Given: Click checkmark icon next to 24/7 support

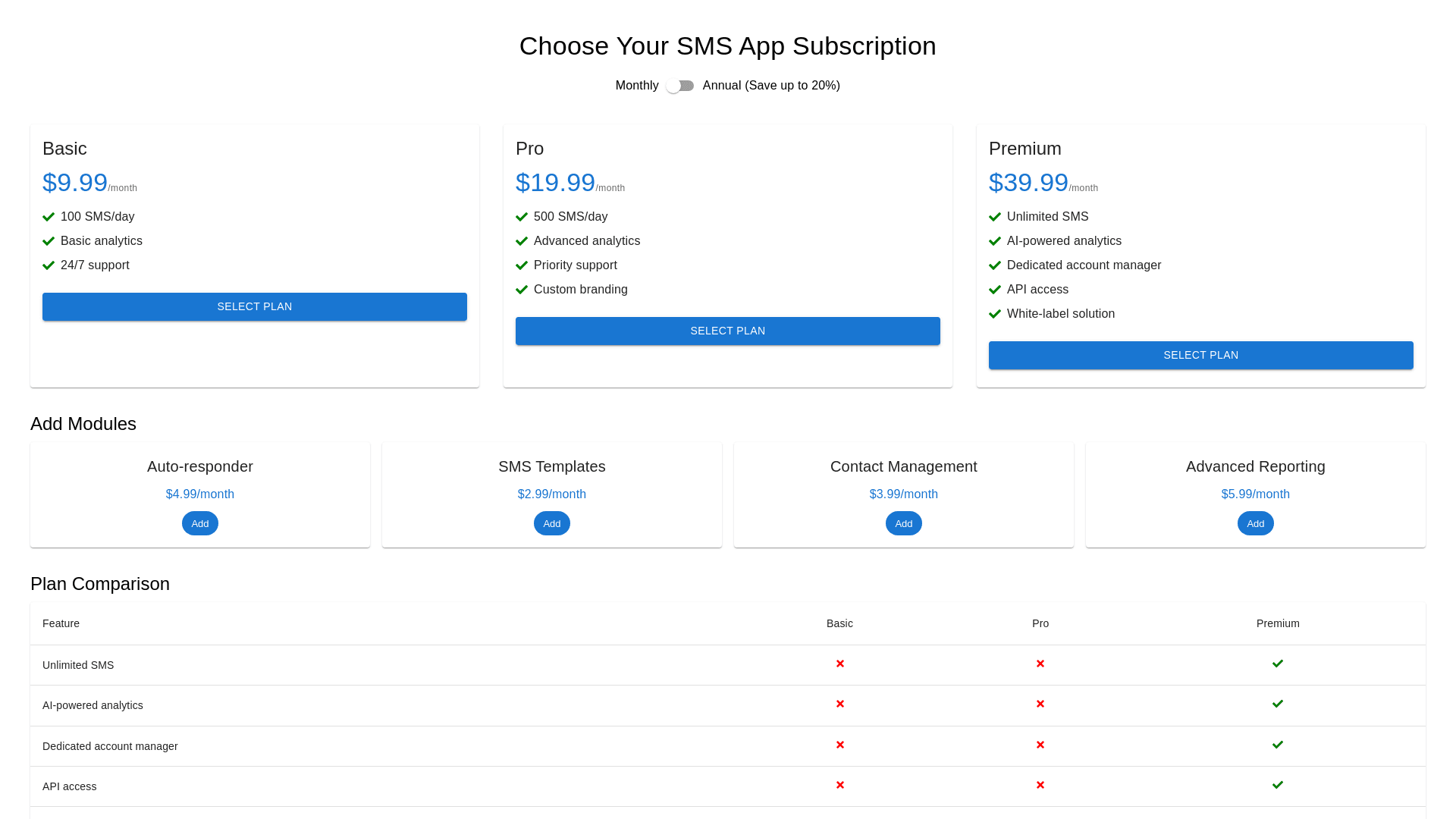Looking at the screenshot, I should click(49, 265).
